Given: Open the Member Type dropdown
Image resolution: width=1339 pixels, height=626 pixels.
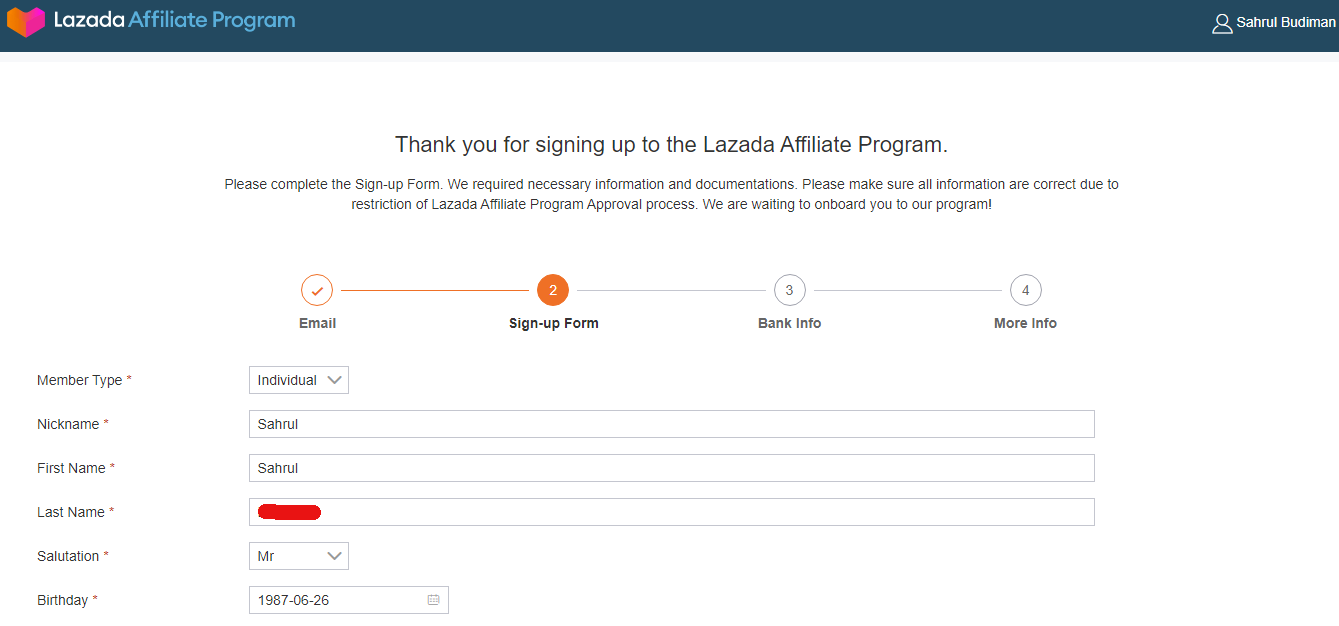Looking at the screenshot, I should [298, 380].
